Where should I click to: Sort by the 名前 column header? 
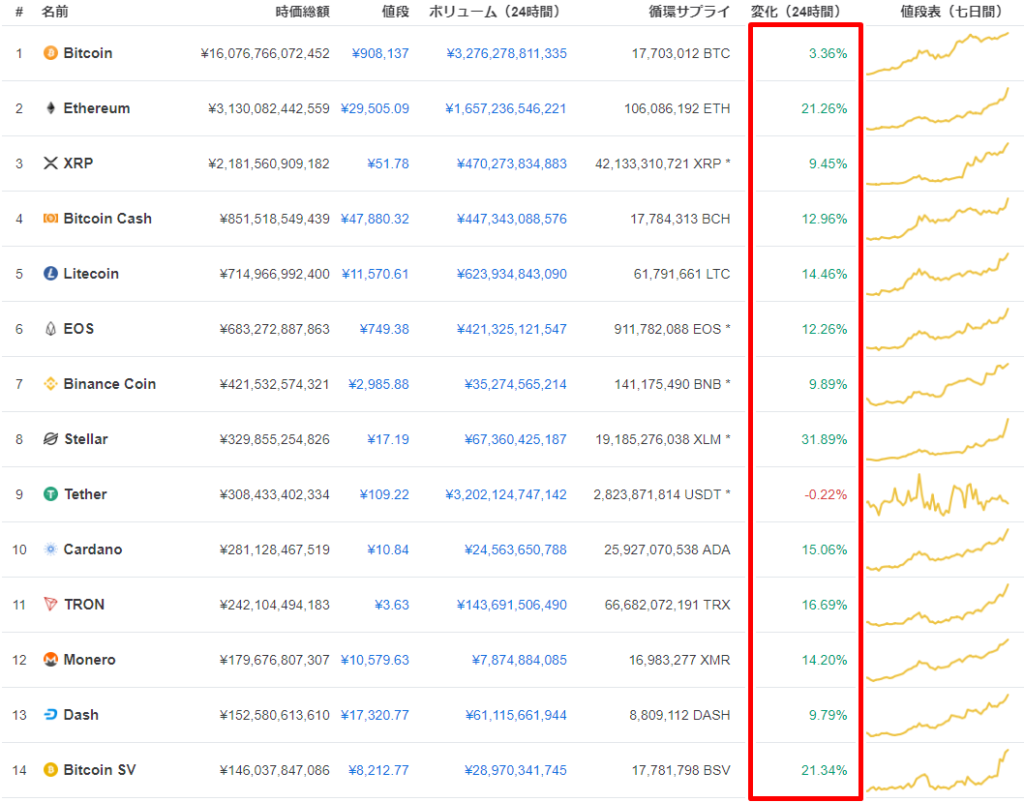(x=55, y=12)
